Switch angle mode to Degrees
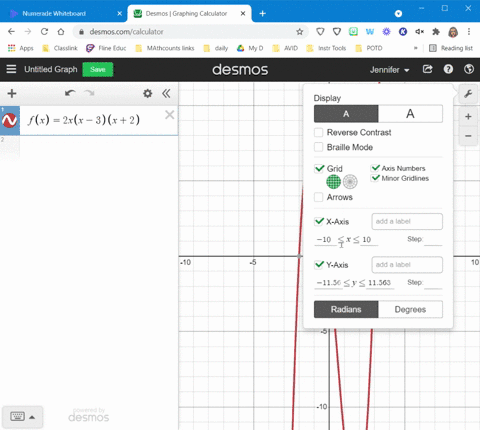Screen dimensions: 480x430 tap(410, 309)
